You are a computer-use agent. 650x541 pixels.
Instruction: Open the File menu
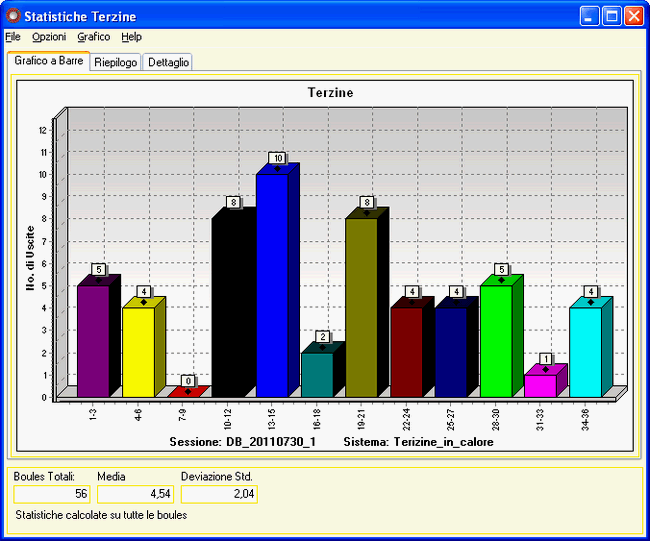12,37
